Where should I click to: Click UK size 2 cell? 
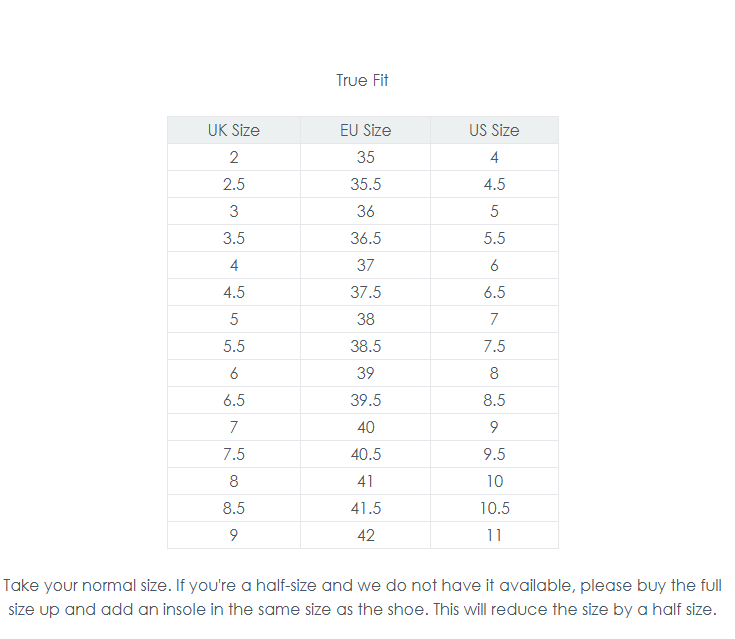[233, 157]
